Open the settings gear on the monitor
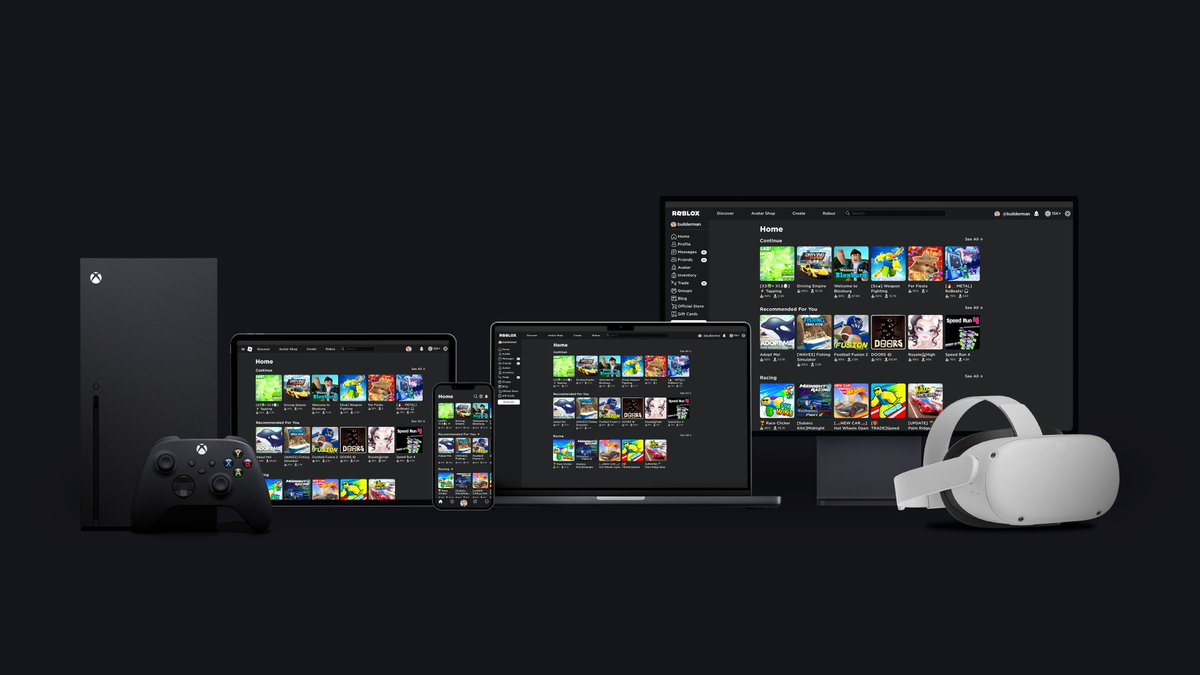The height and width of the screenshot is (675, 1200). click(1067, 213)
